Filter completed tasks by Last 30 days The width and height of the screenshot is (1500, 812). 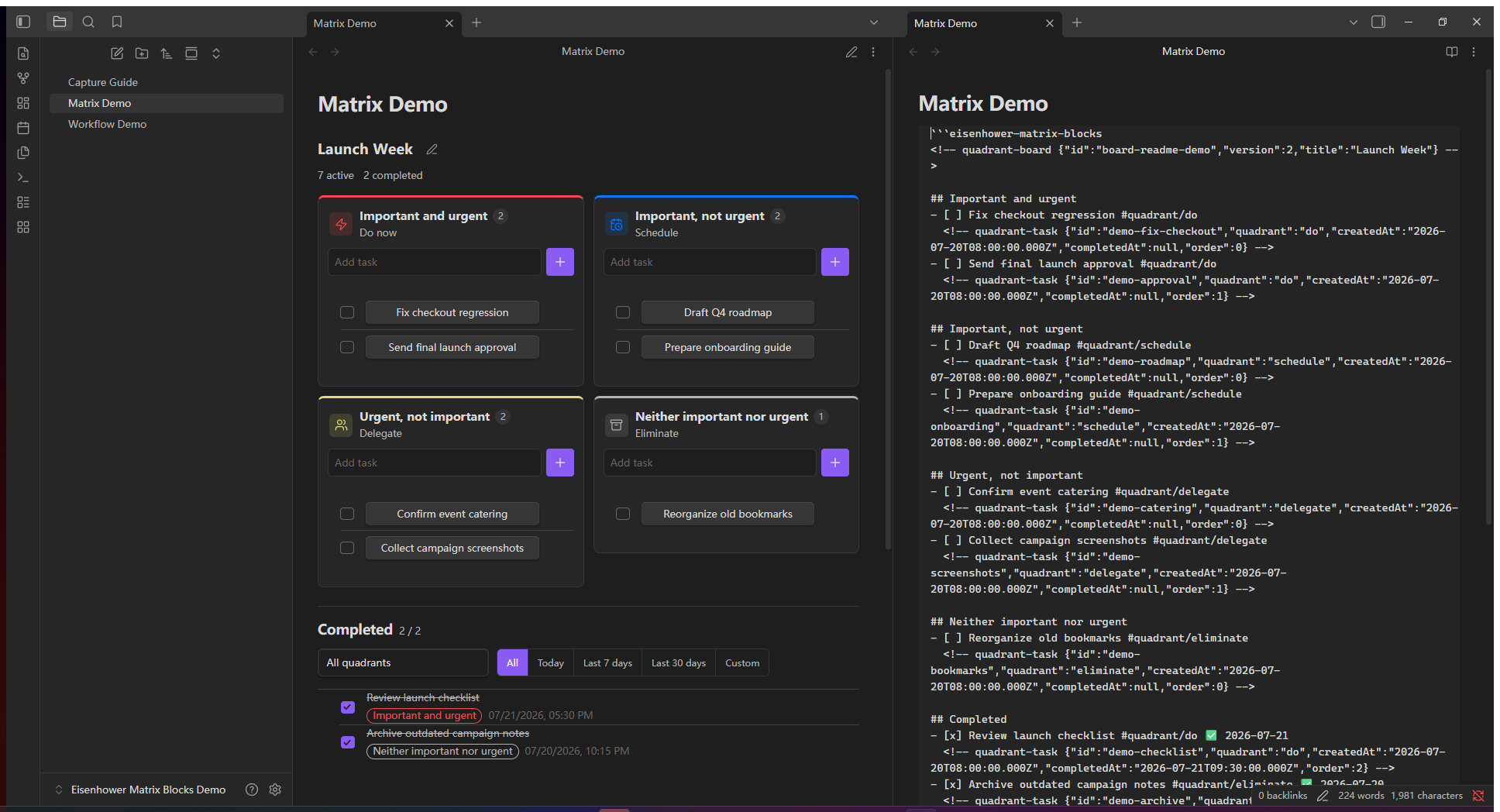(x=679, y=662)
